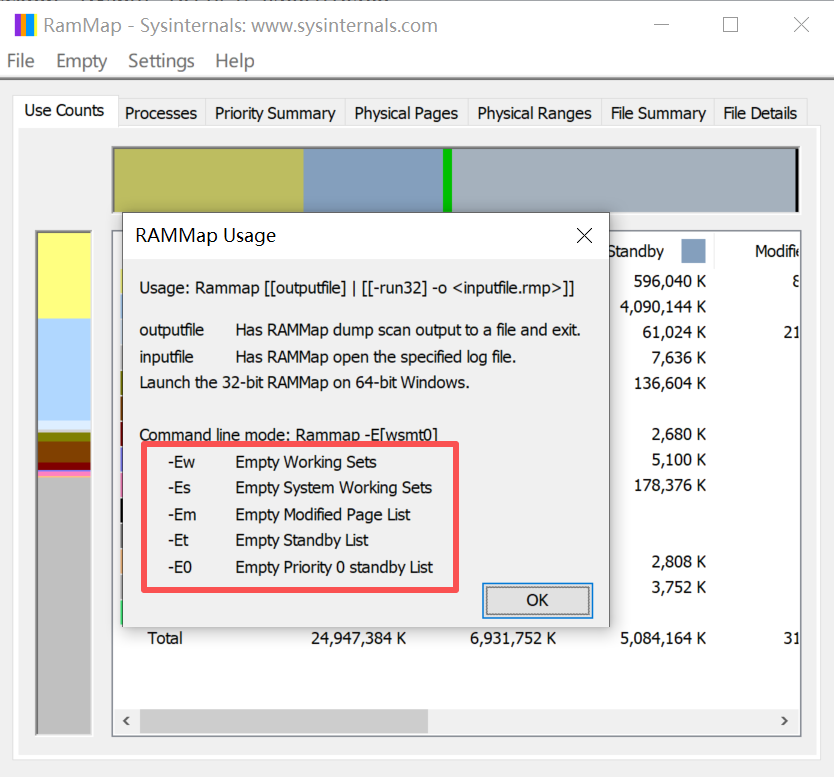Click the 2,680 K standby value
The width and height of the screenshot is (834, 777).
[x=679, y=435]
